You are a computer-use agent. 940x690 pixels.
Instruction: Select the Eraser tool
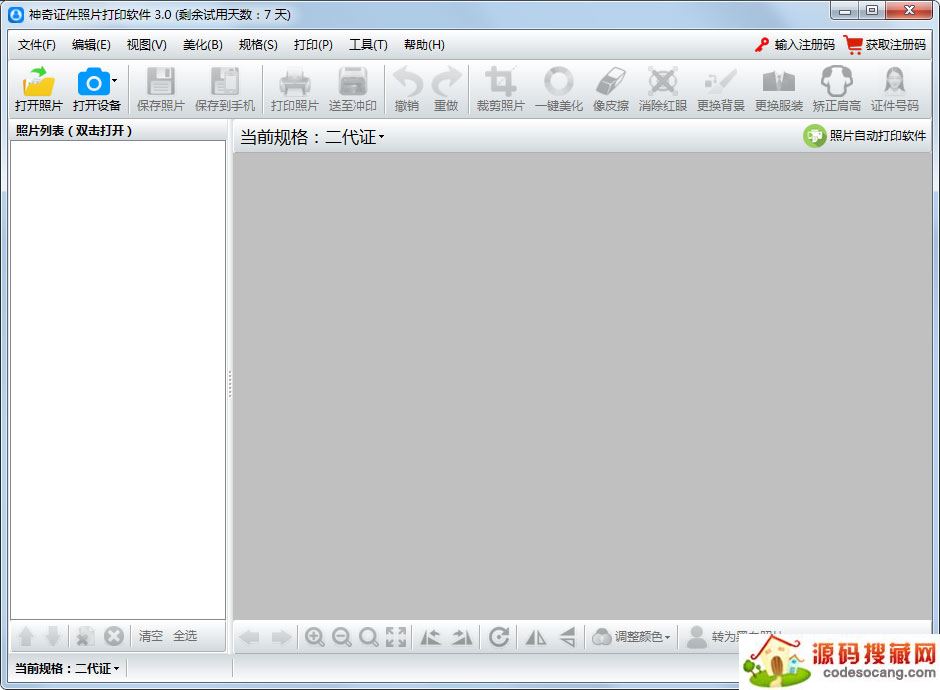point(610,83)
